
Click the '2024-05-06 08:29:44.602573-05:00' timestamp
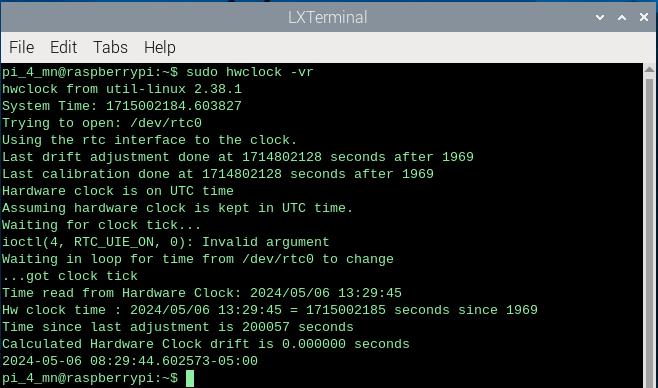click(x=130, y=361)
